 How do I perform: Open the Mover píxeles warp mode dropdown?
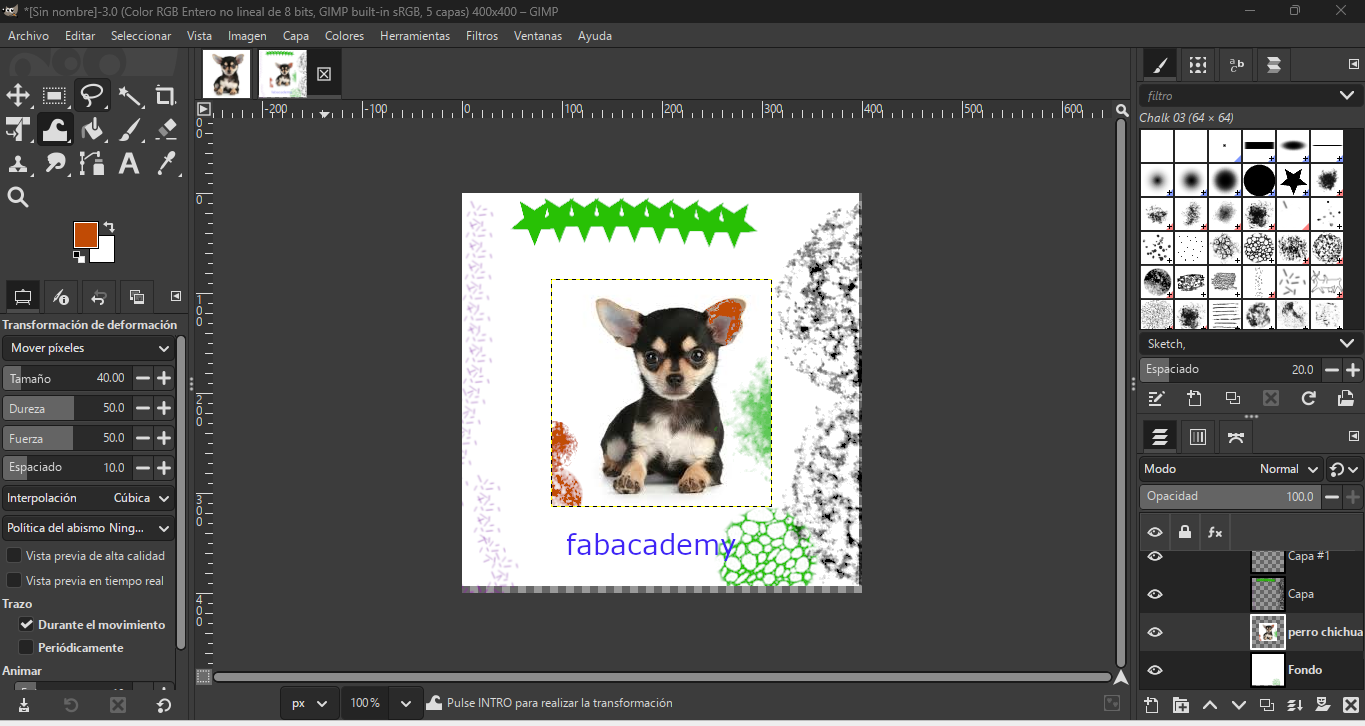coord(88,348)
